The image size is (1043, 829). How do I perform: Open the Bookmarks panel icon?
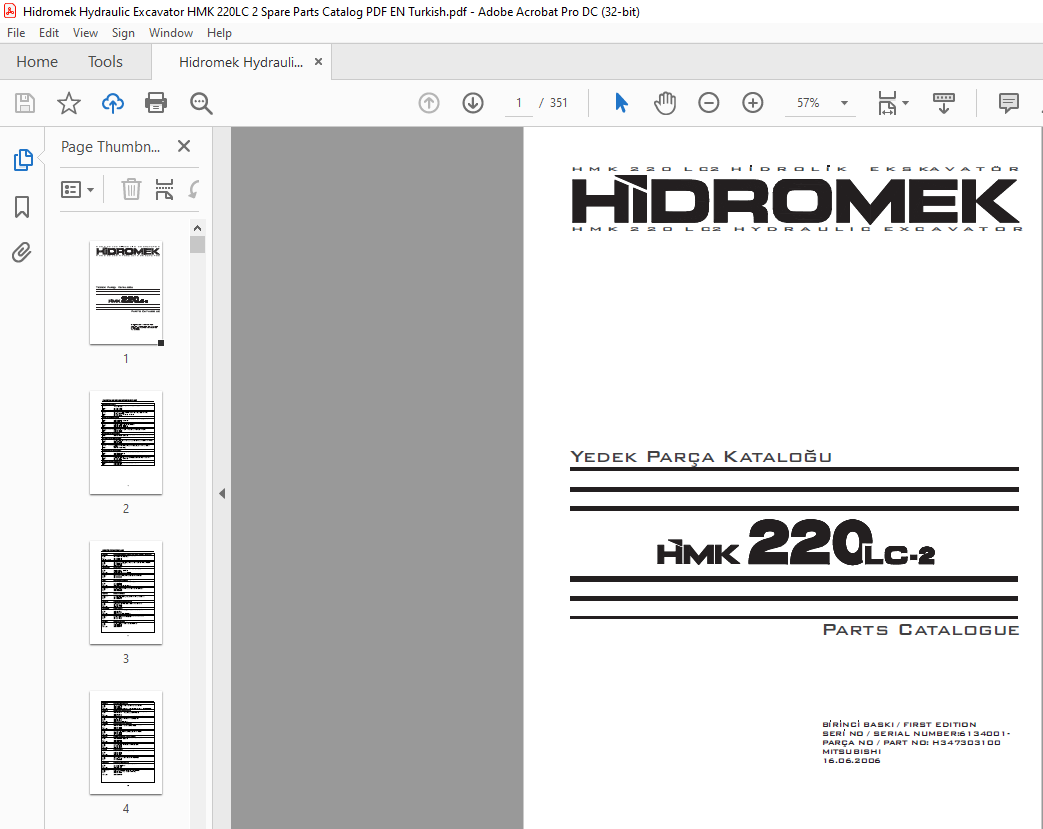22,207
